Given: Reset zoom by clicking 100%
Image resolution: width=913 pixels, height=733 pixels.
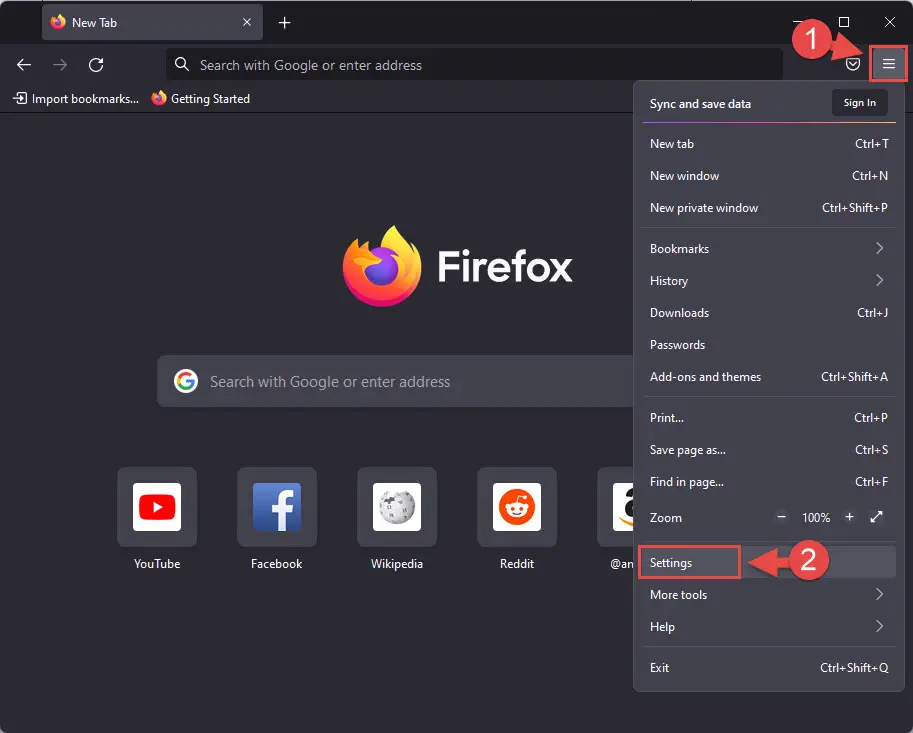Looking at the screenshot, I should (x=816, y=518).
